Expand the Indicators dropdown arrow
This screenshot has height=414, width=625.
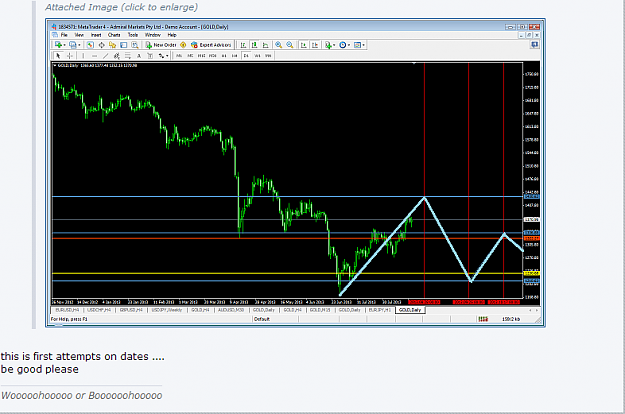334,45
